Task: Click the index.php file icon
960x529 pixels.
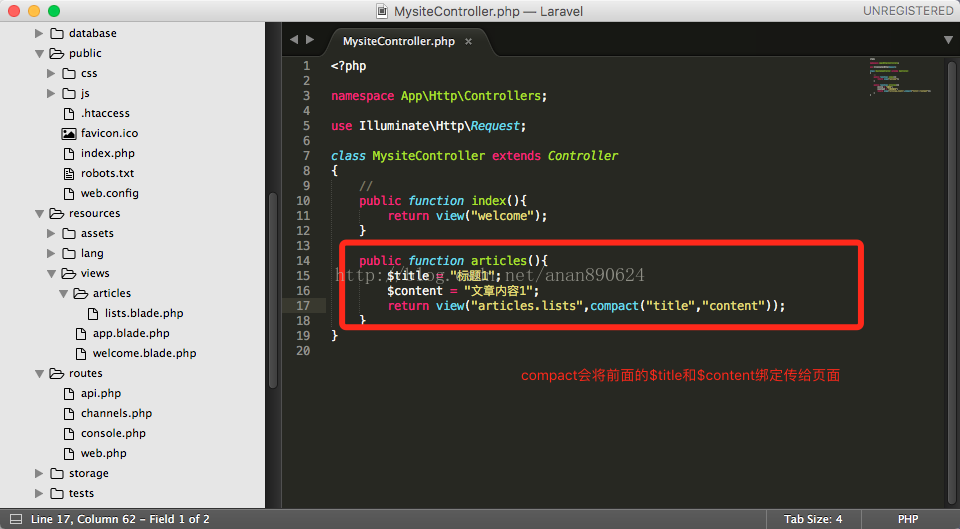Action: [x=69, y=153]
